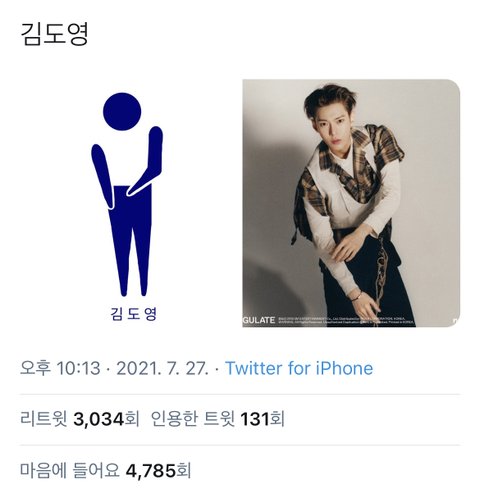Viewport: 480px width, 489px height.
Task: Select the tweet text 김도영 at top
Action: (x=54, y=34)
